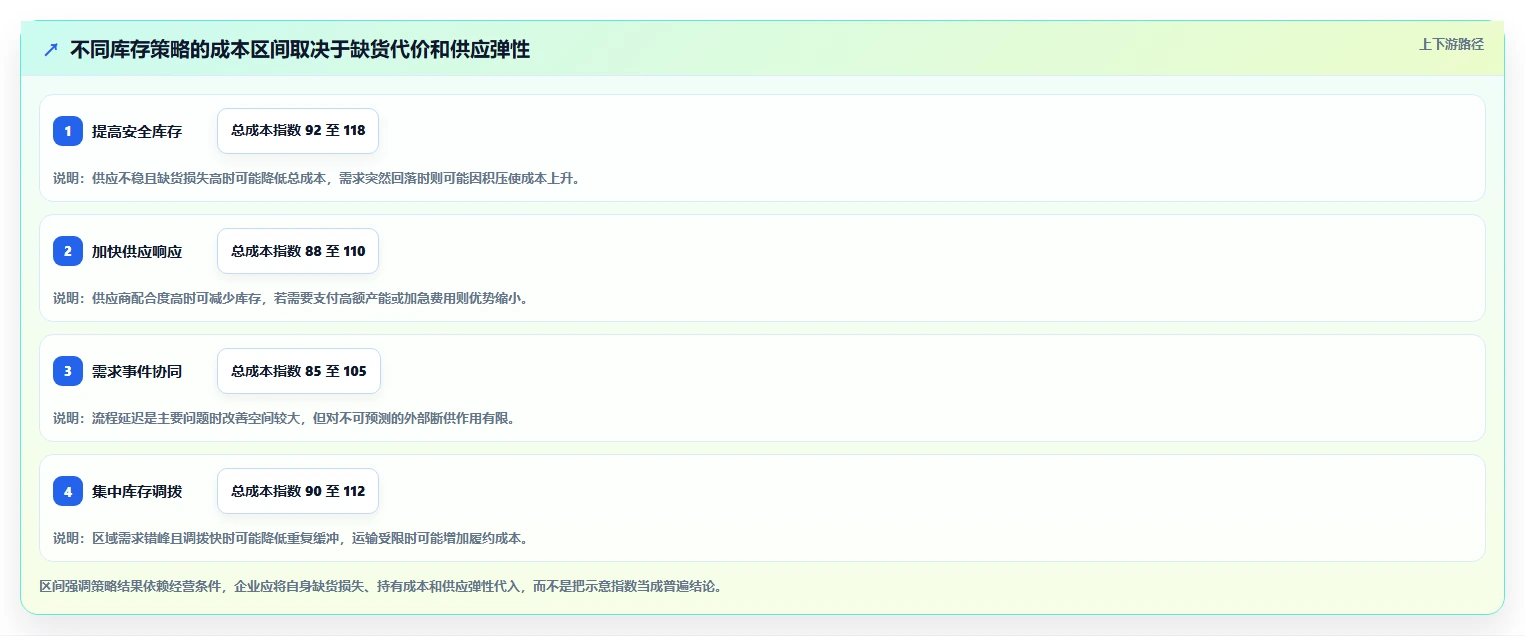Click the number 1 badge for 提高安全库存
The image size is (1525, 636).
[68, 131]
